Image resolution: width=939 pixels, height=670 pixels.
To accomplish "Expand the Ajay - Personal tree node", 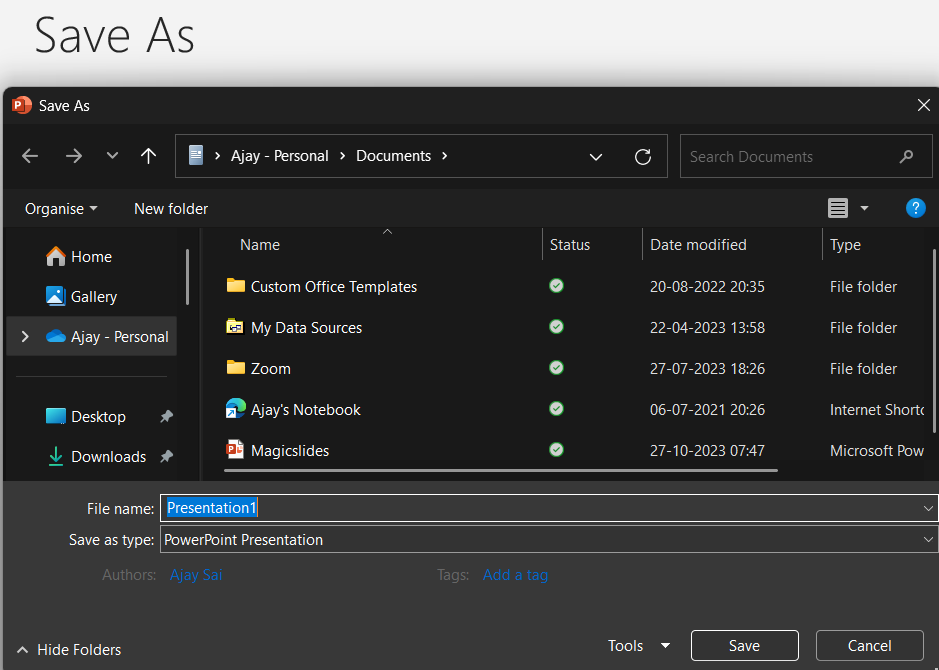I will point(25,337).
